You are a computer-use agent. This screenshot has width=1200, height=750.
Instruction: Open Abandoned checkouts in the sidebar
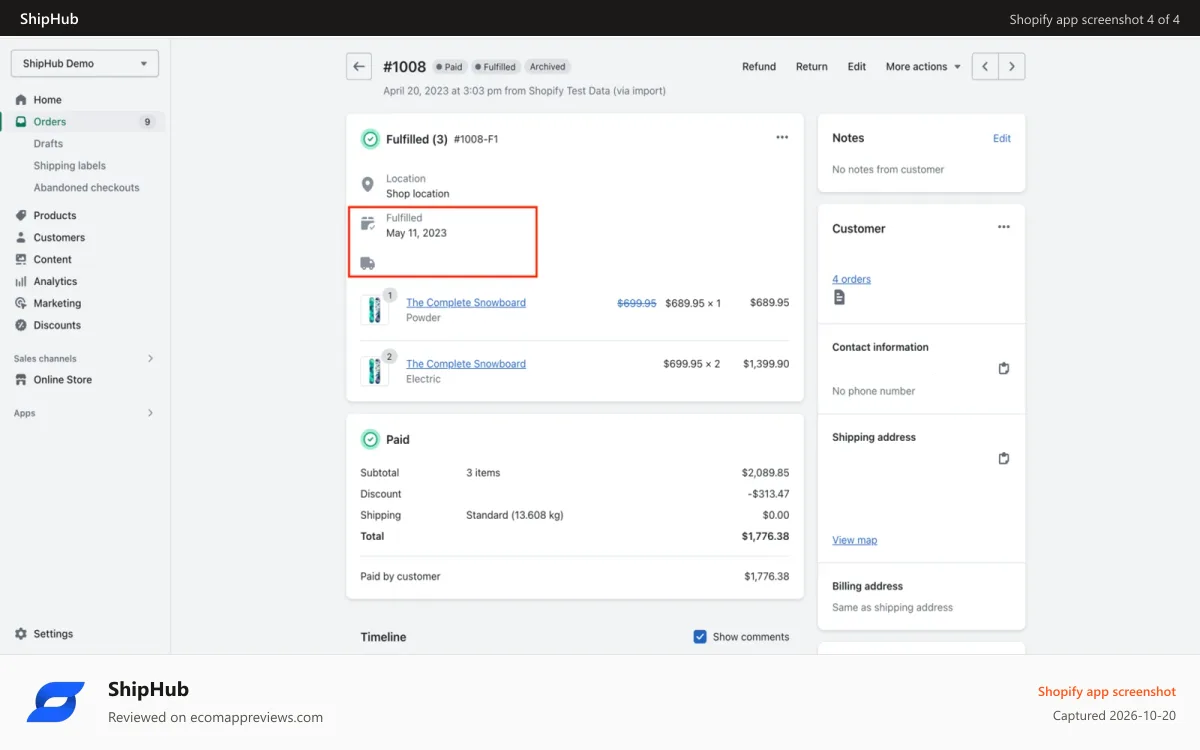pyautogui.click(x=87, y=188)
